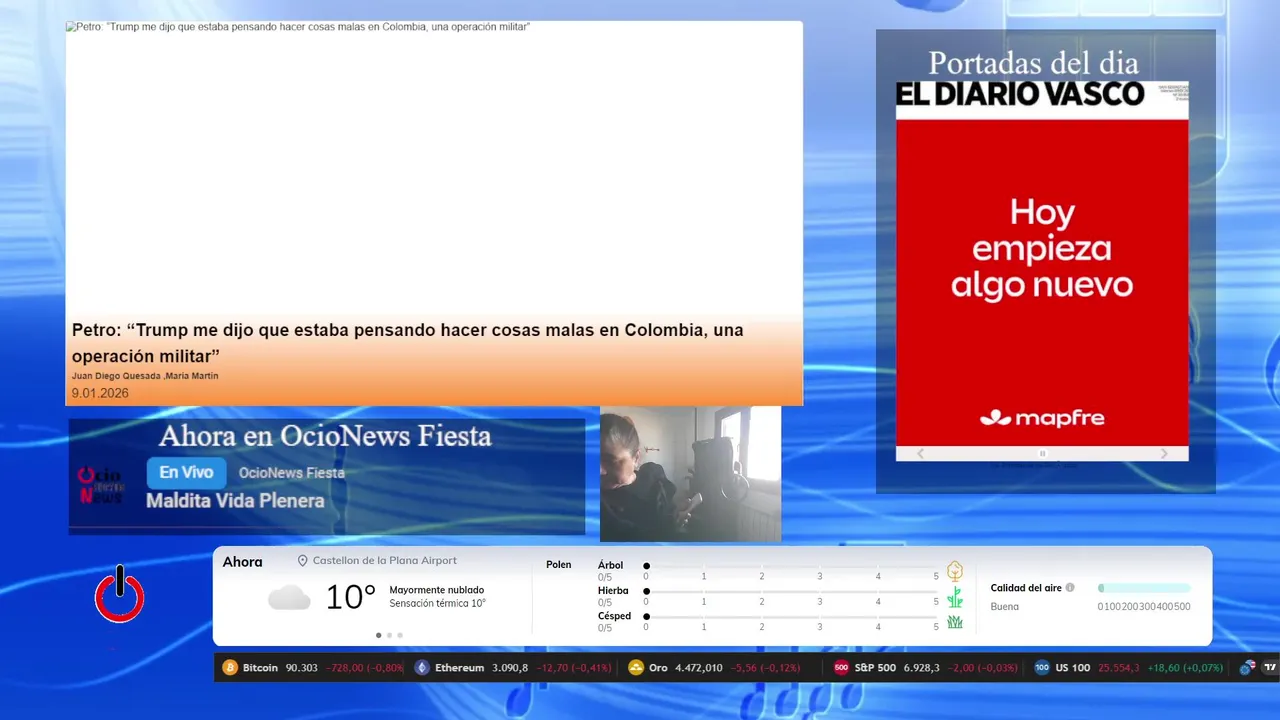Click the webcam video thumbnail
The width and height of the screenshot is (1280, 720).
tap(690, 474)
